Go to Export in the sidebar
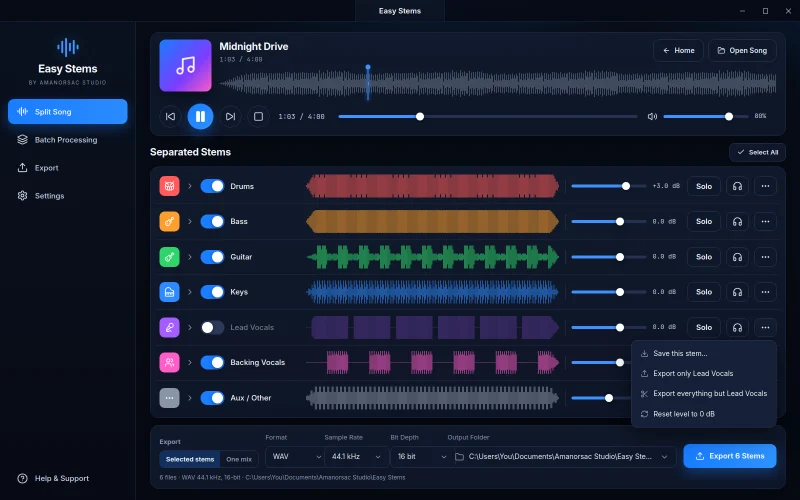Viewport: 800px width, 500px height. (67, 168)
